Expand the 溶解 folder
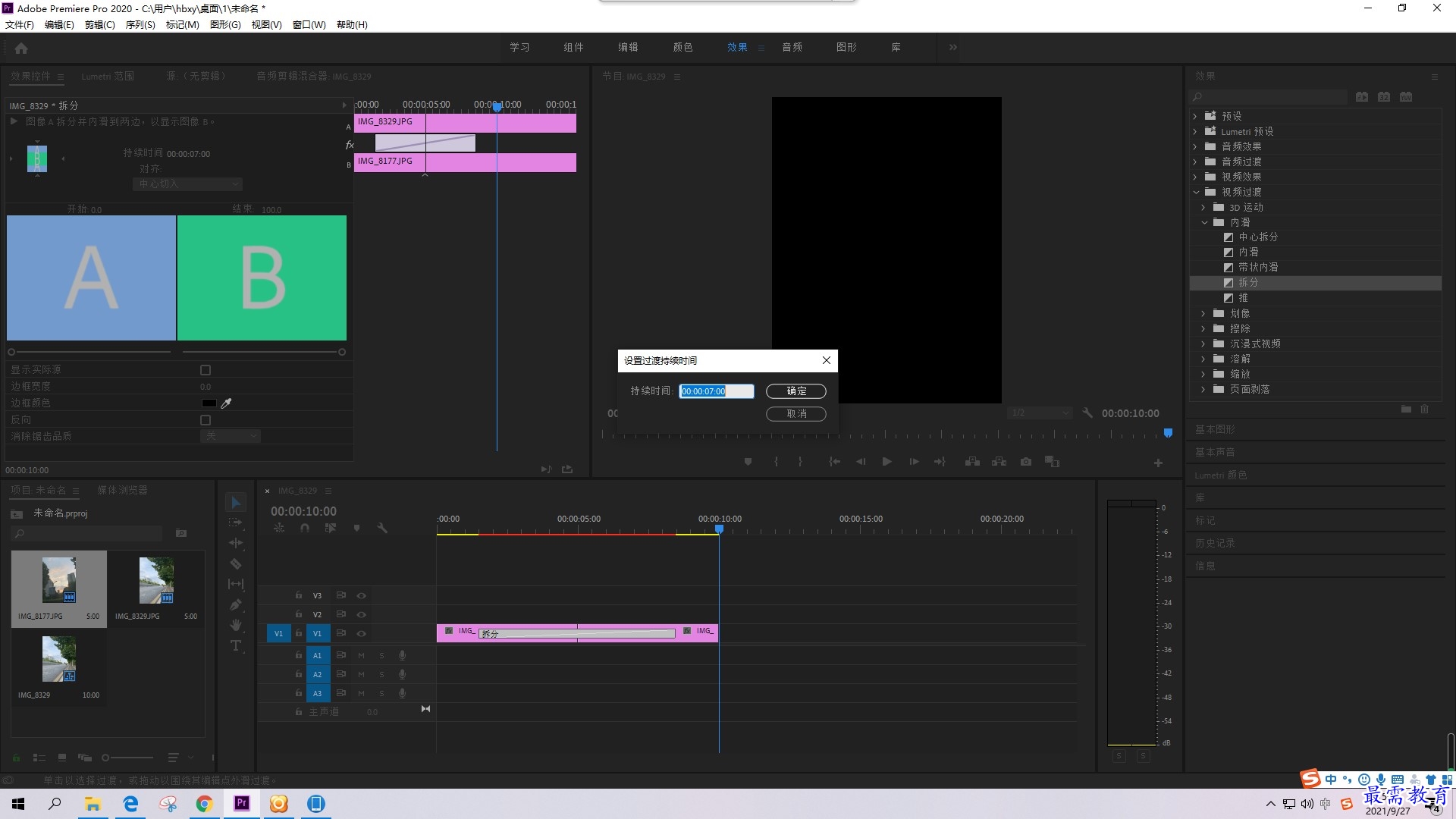 [1203, 359]
